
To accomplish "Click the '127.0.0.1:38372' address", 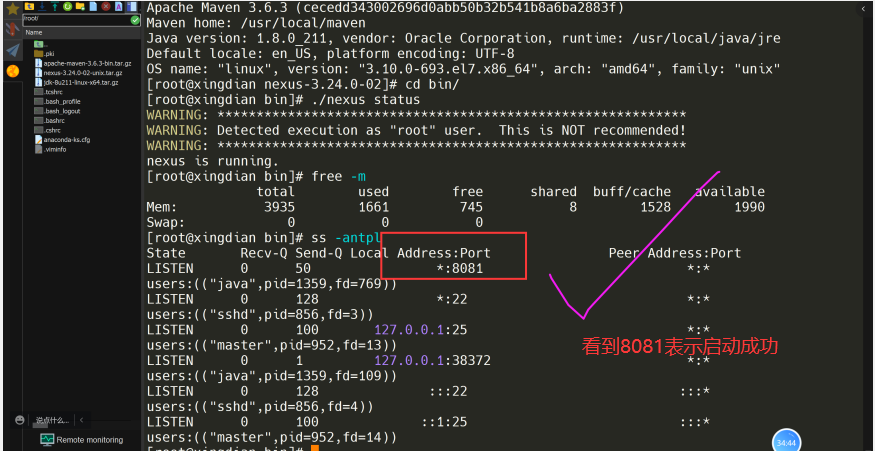I will pos(432,361).
